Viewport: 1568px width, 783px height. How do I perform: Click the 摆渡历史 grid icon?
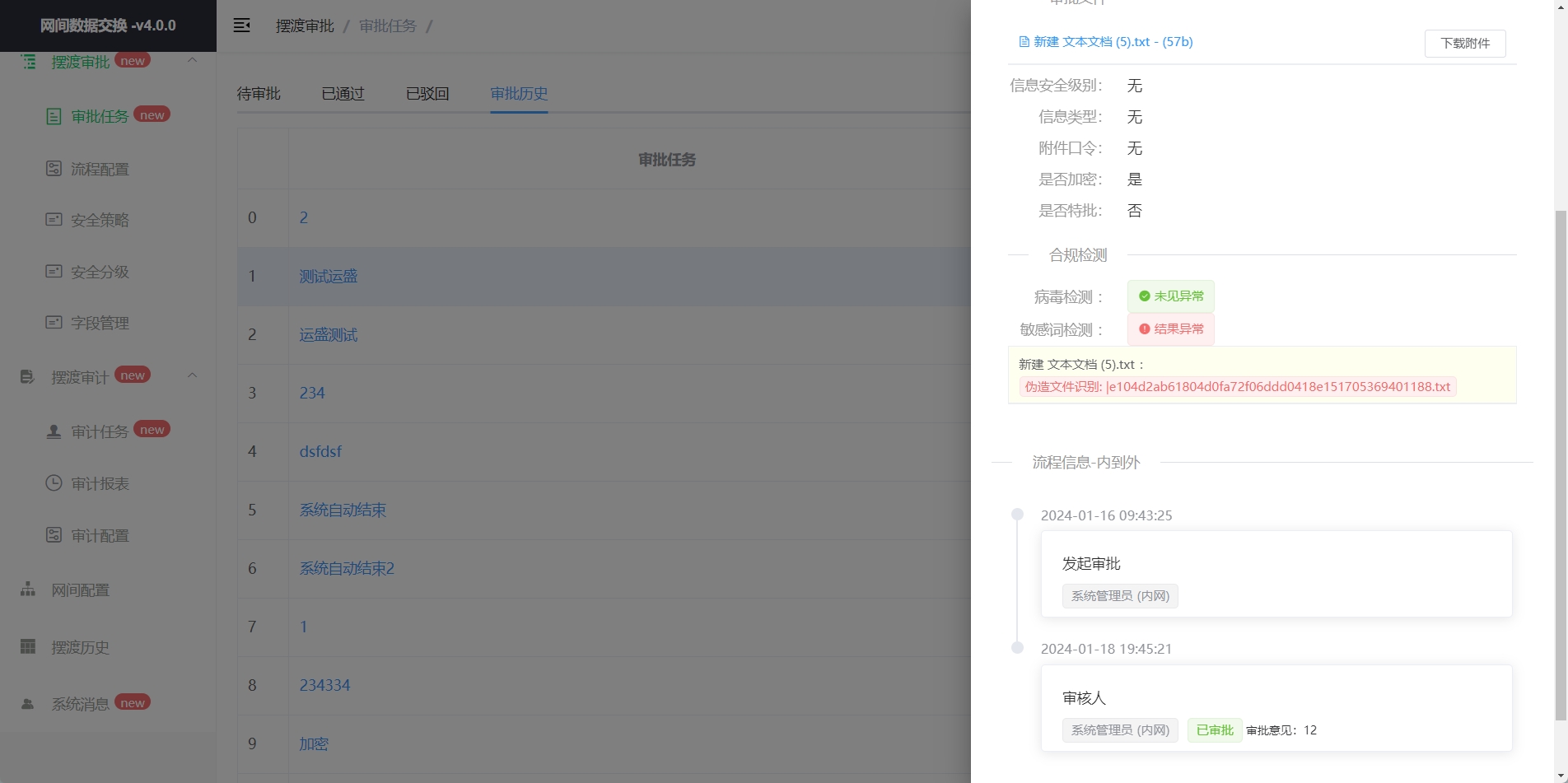pos(28,647)
